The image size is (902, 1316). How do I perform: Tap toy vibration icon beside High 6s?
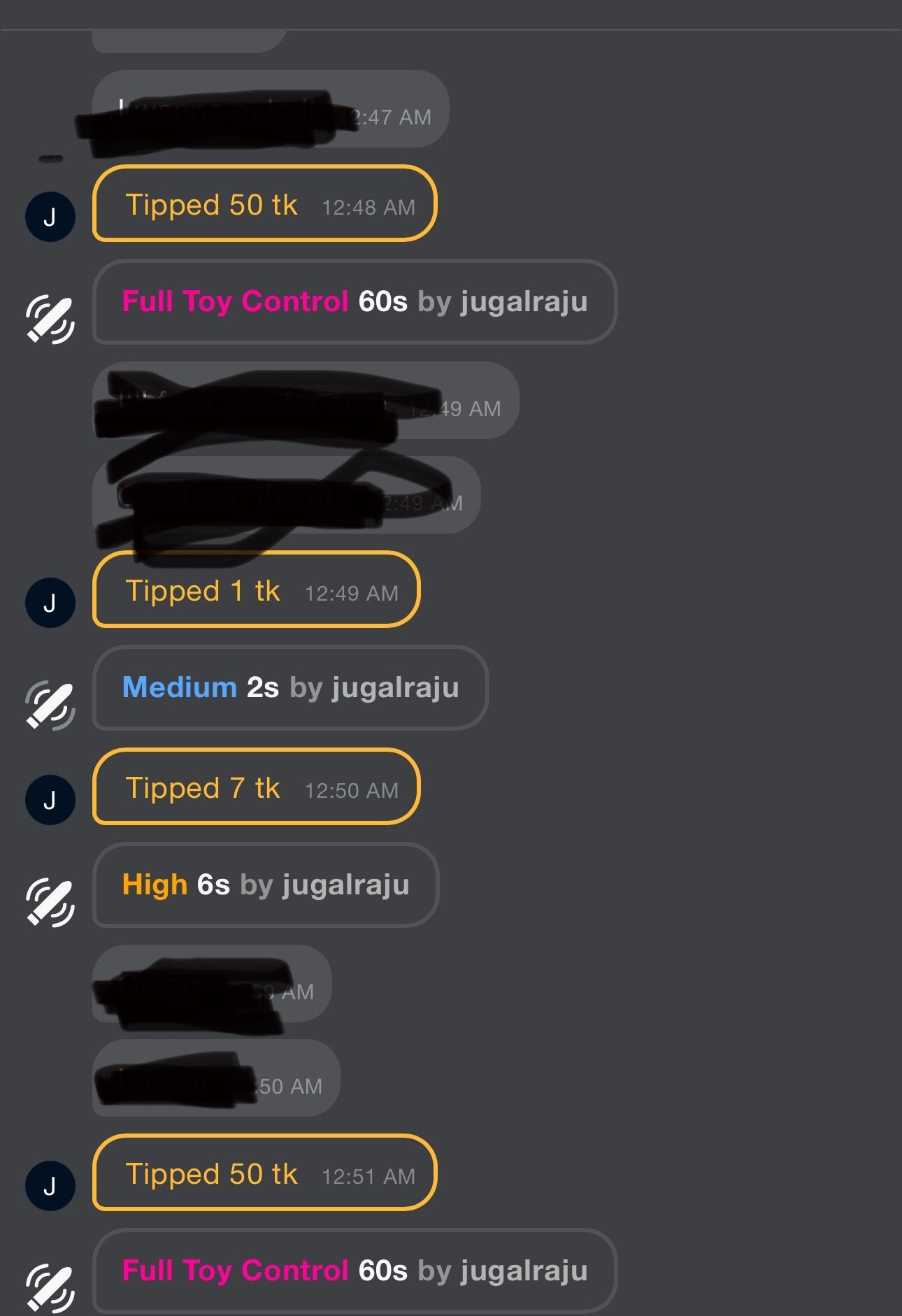pyautogui.click(x=50, y=902)
